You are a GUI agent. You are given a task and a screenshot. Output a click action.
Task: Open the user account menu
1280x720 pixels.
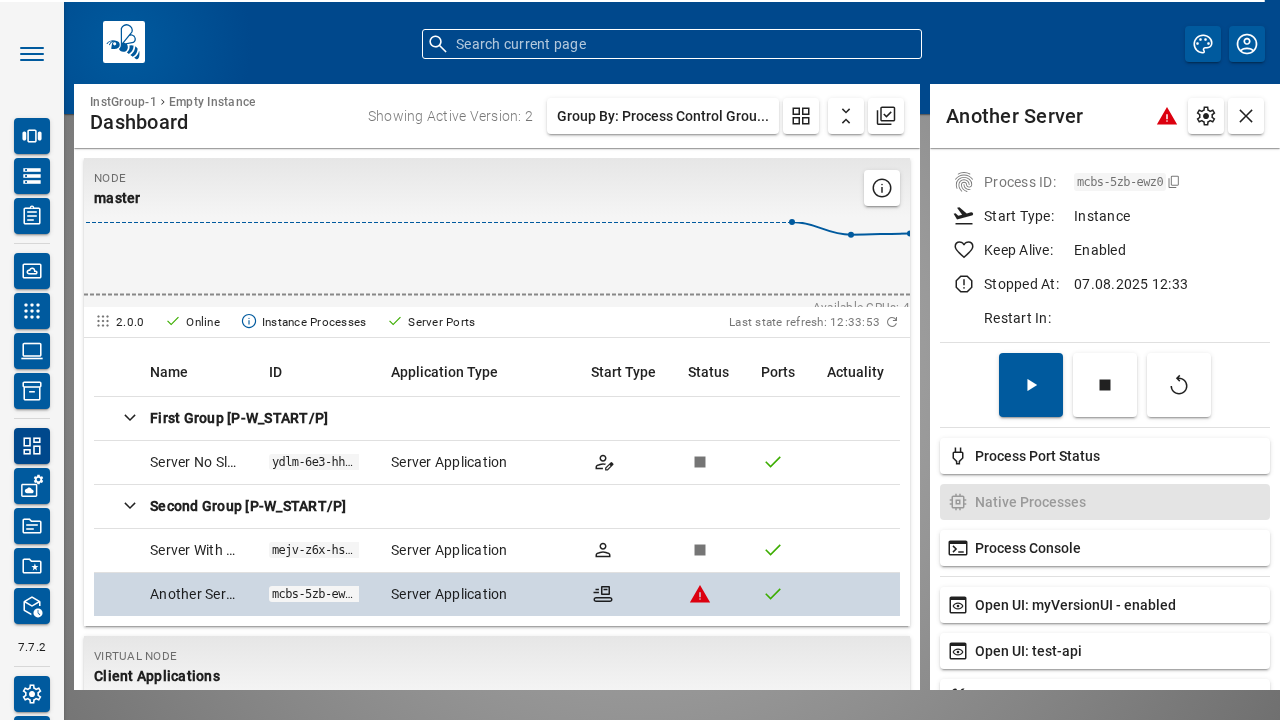(x=1247, y=44)
